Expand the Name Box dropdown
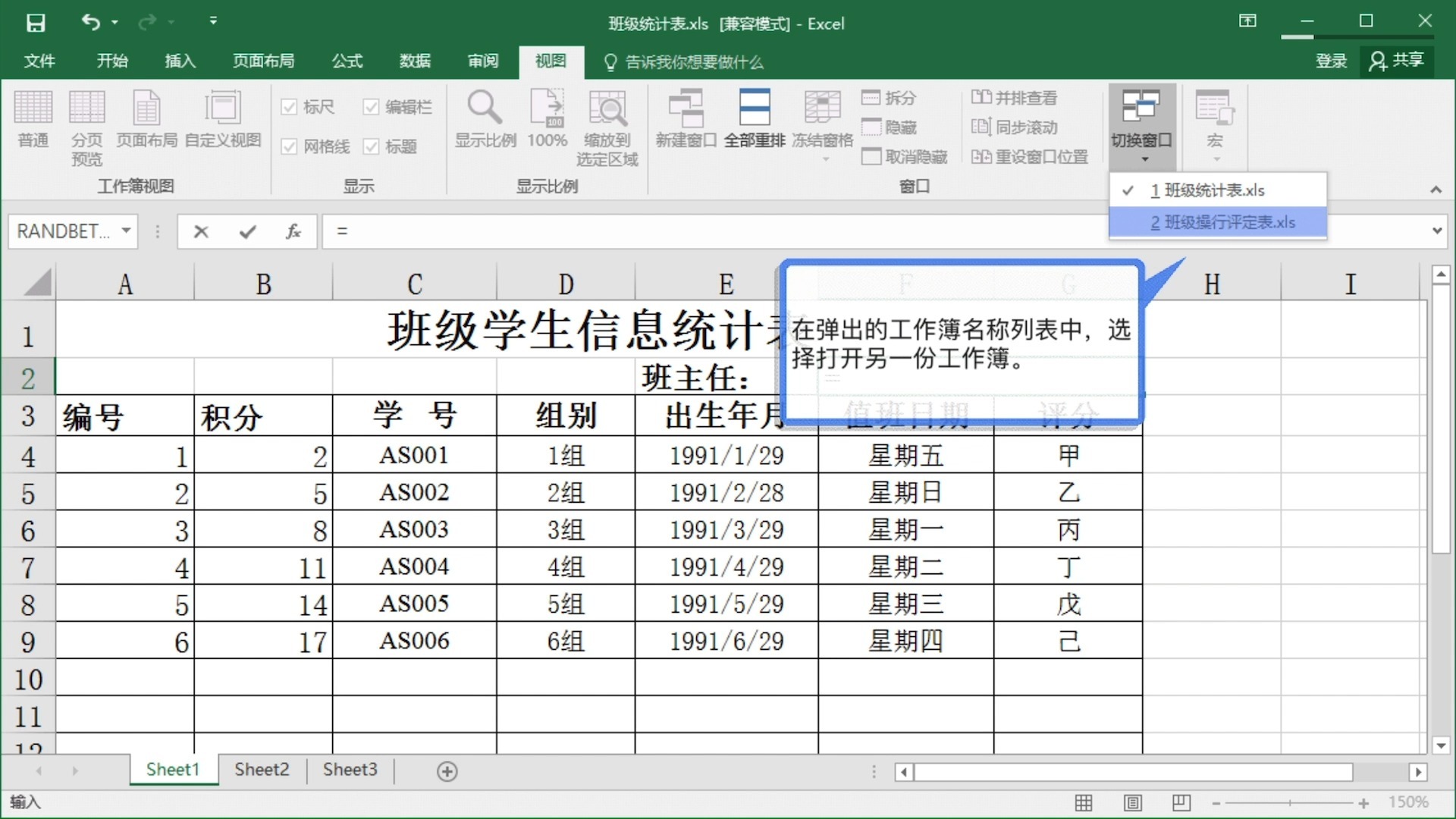 click(x=127, y=231)
